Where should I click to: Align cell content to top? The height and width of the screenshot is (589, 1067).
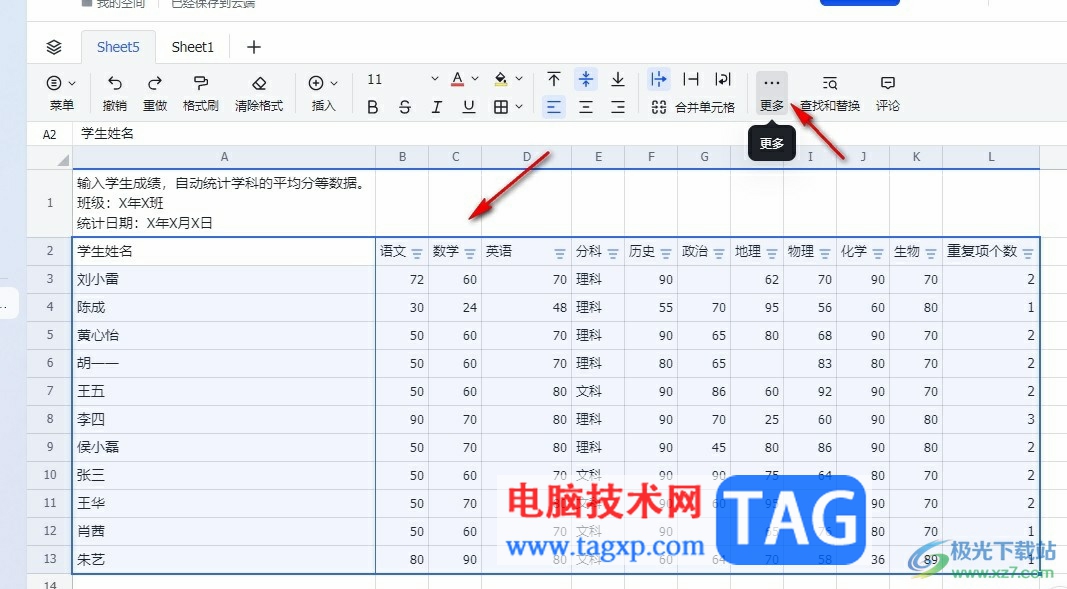click(x=554, y=80)
